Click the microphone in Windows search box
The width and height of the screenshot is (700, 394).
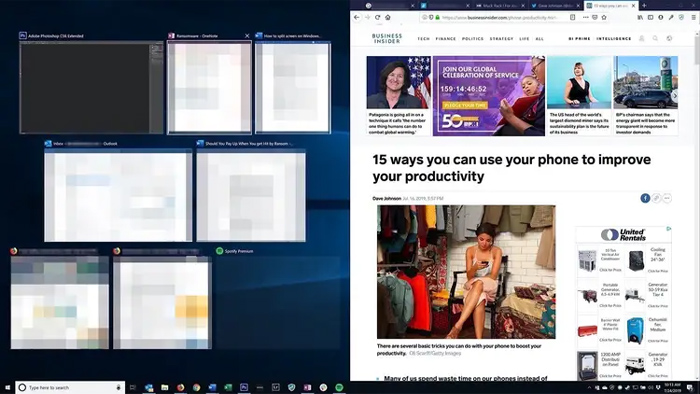pyautogui.click(x=118, y=387)
